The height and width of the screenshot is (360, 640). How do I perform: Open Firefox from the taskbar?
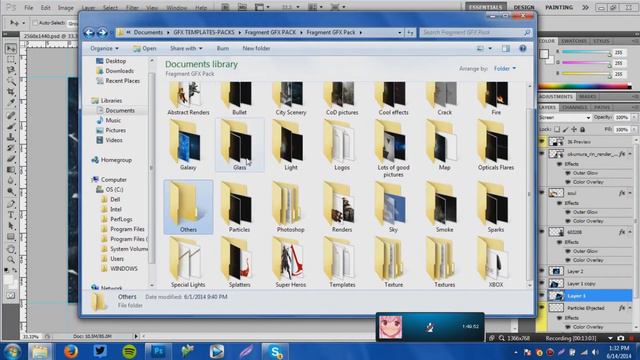click(71, 351)
